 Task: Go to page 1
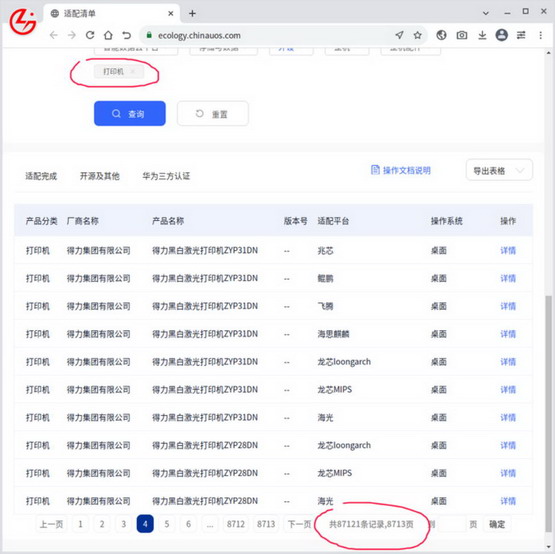pyautogui.click(x=80, y=524)
